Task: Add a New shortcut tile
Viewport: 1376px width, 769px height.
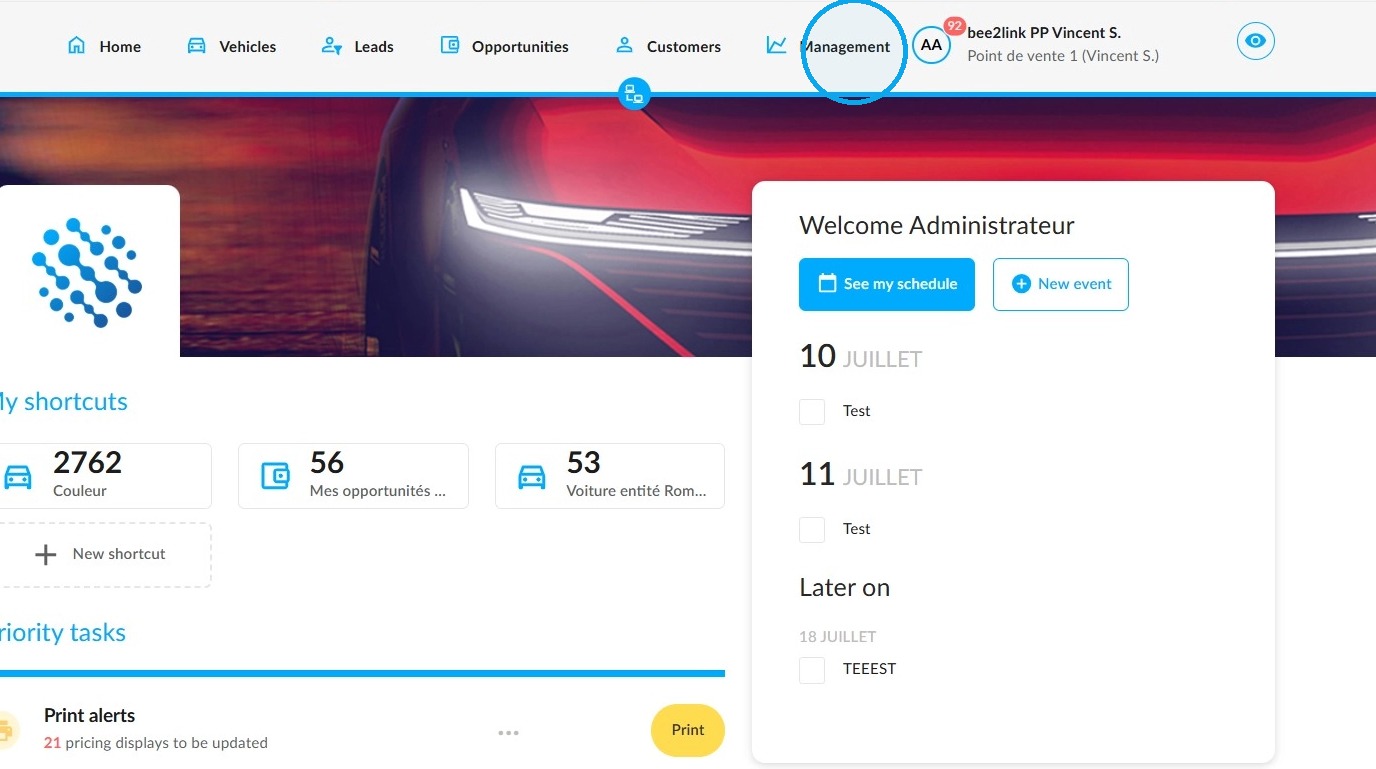Action: pos(104,554)
